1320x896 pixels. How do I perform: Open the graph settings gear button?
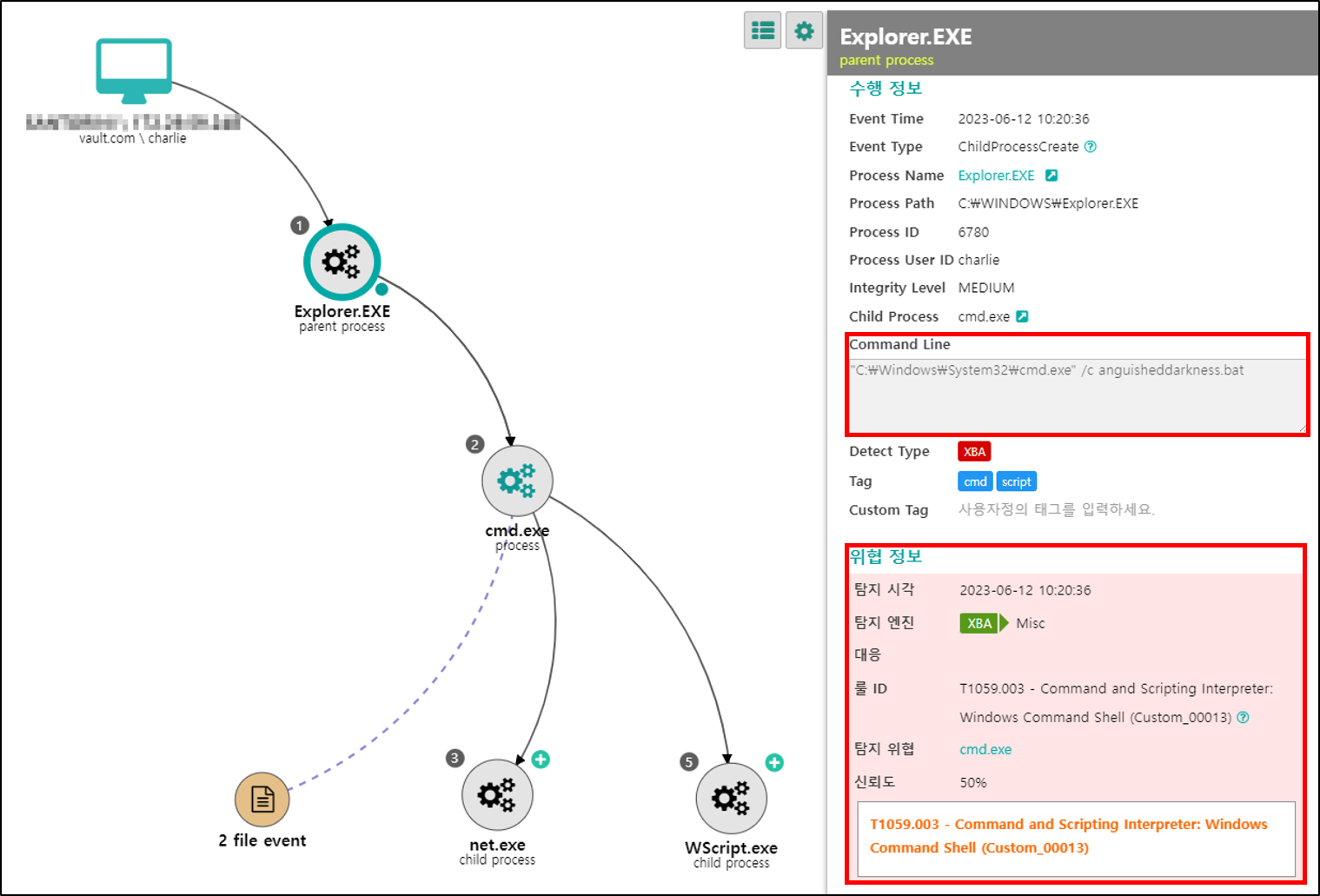coord(804,30)
